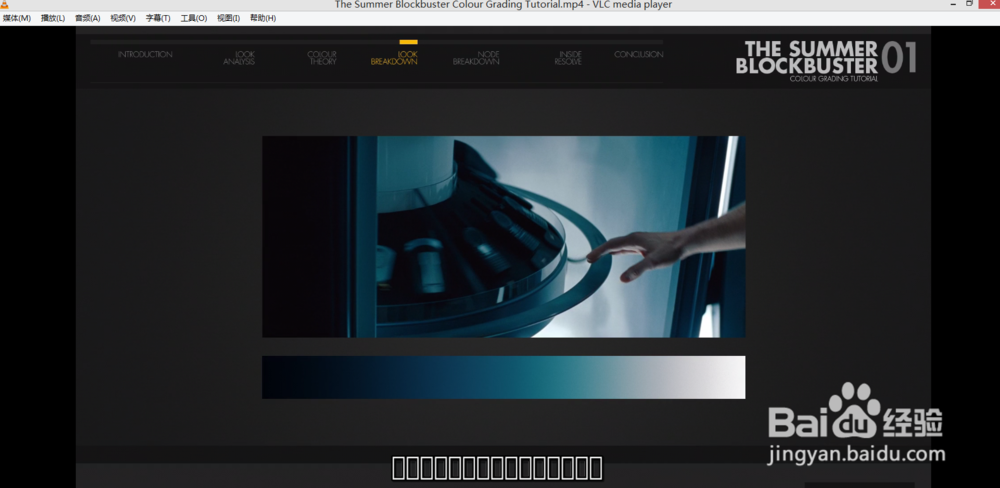The width and height of the screenshot is (1000, 488).
Task: Open the 音频(A) audio menu
Action: pyautogui.click(x=87, y=18)
